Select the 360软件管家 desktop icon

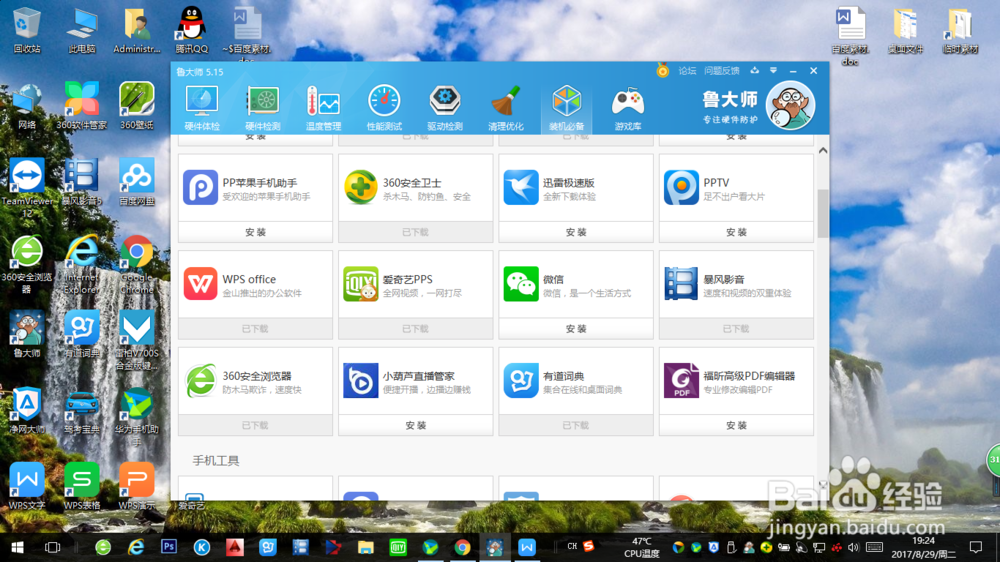82,106
